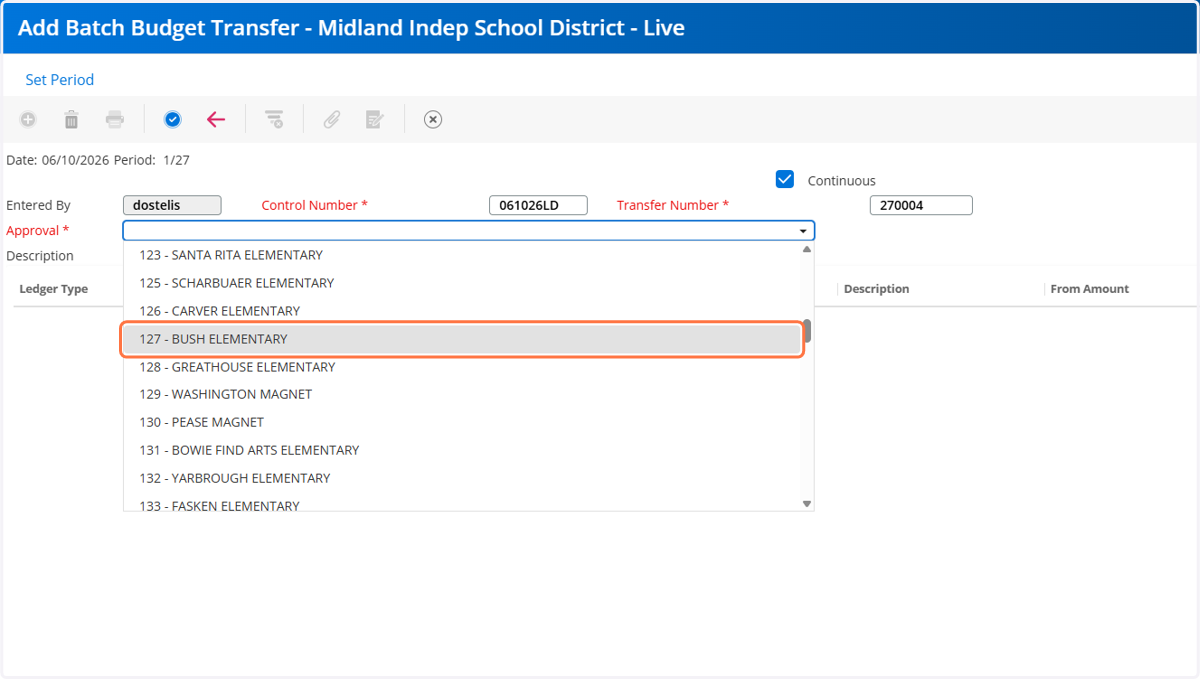Click the dropdown list scroll down arrow
Screen dimensions: 1200x679
(x=807, y=504)
